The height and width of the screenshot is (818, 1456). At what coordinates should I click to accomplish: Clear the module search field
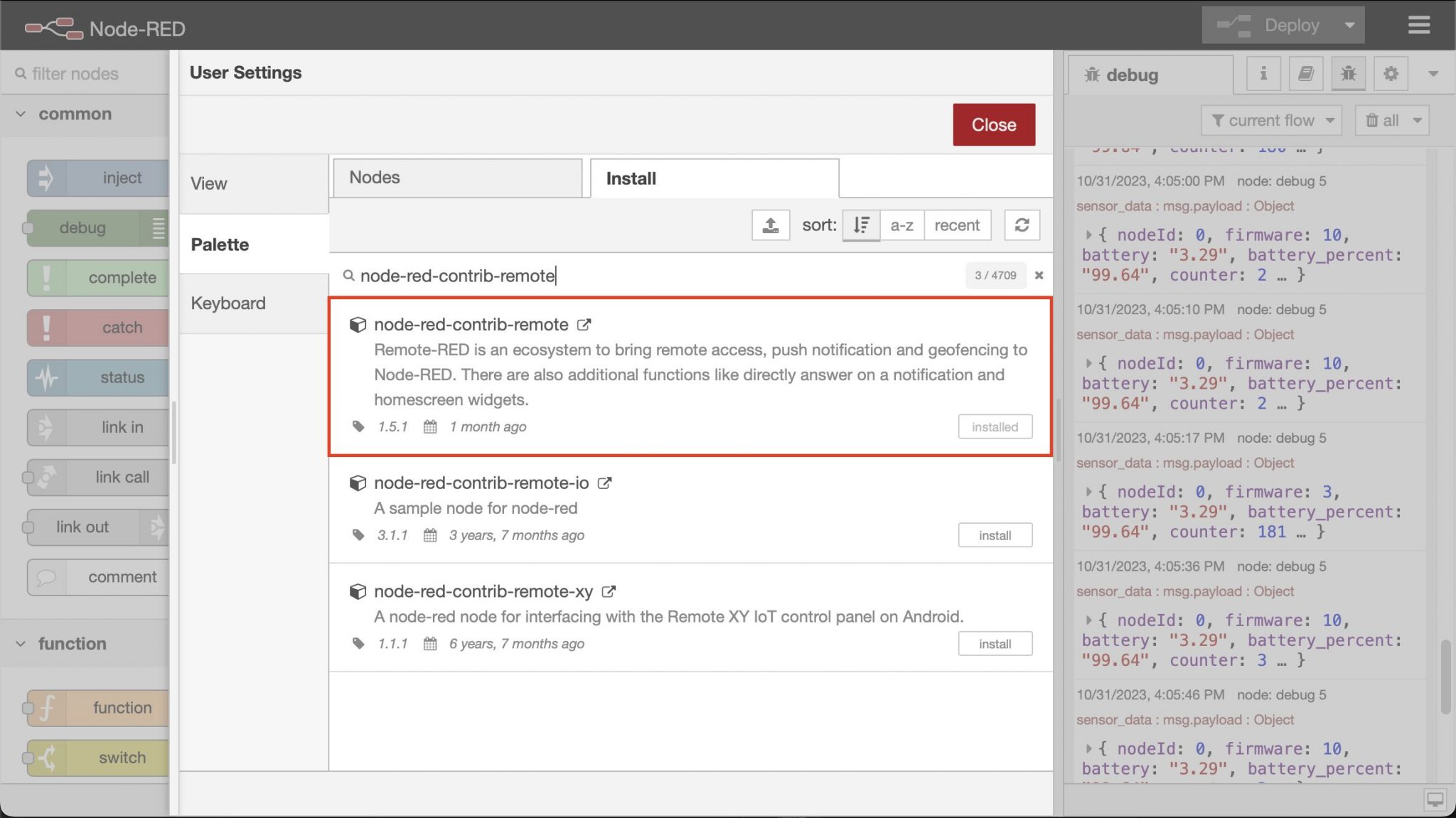point(1039,275)
